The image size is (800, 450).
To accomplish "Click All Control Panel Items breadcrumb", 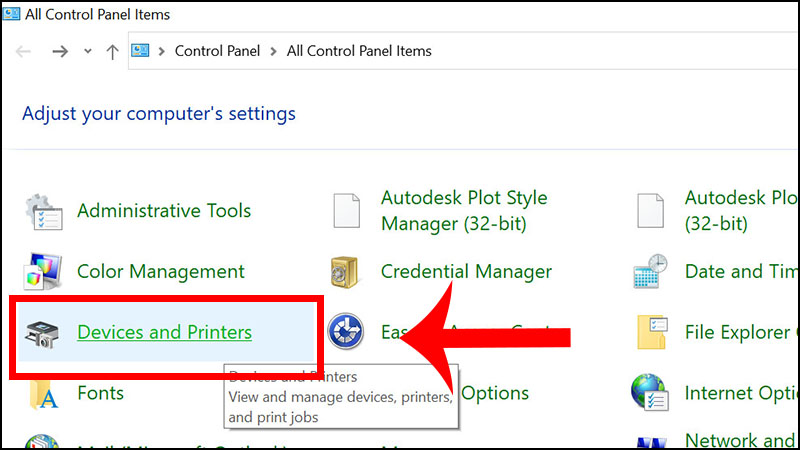I will coord(359,51).
